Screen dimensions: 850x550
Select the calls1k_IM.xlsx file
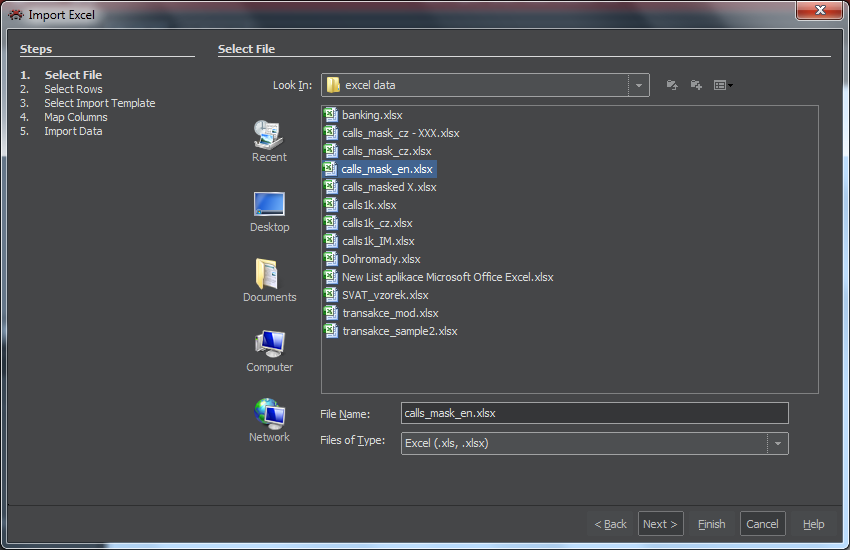pyautogui.click(x=378, y=241)
